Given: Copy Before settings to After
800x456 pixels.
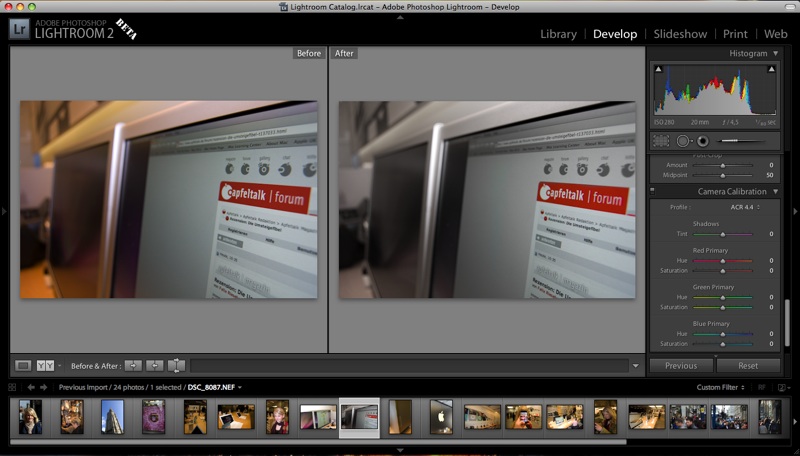Looking at the screenshot, I should [x=133, y=366].
